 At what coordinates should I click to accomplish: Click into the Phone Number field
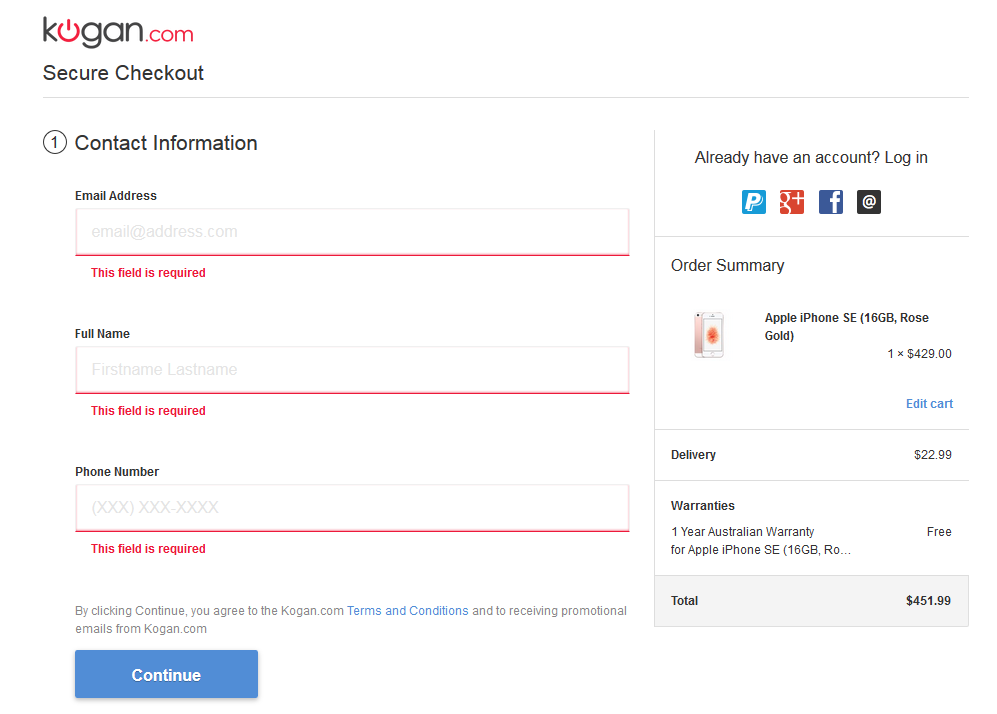coord(352,508)
